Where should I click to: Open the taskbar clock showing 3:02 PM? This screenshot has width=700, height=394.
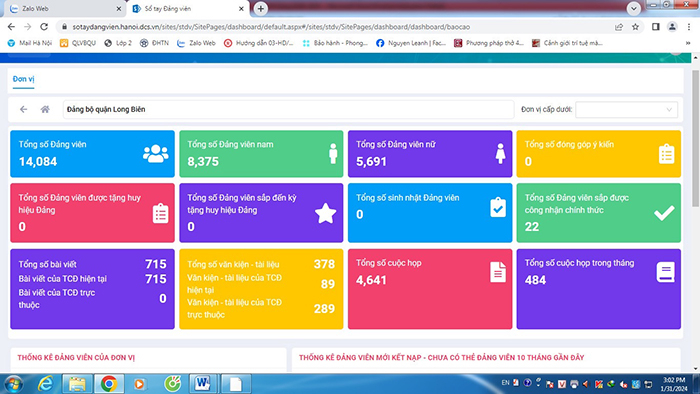tap(674, 384)
